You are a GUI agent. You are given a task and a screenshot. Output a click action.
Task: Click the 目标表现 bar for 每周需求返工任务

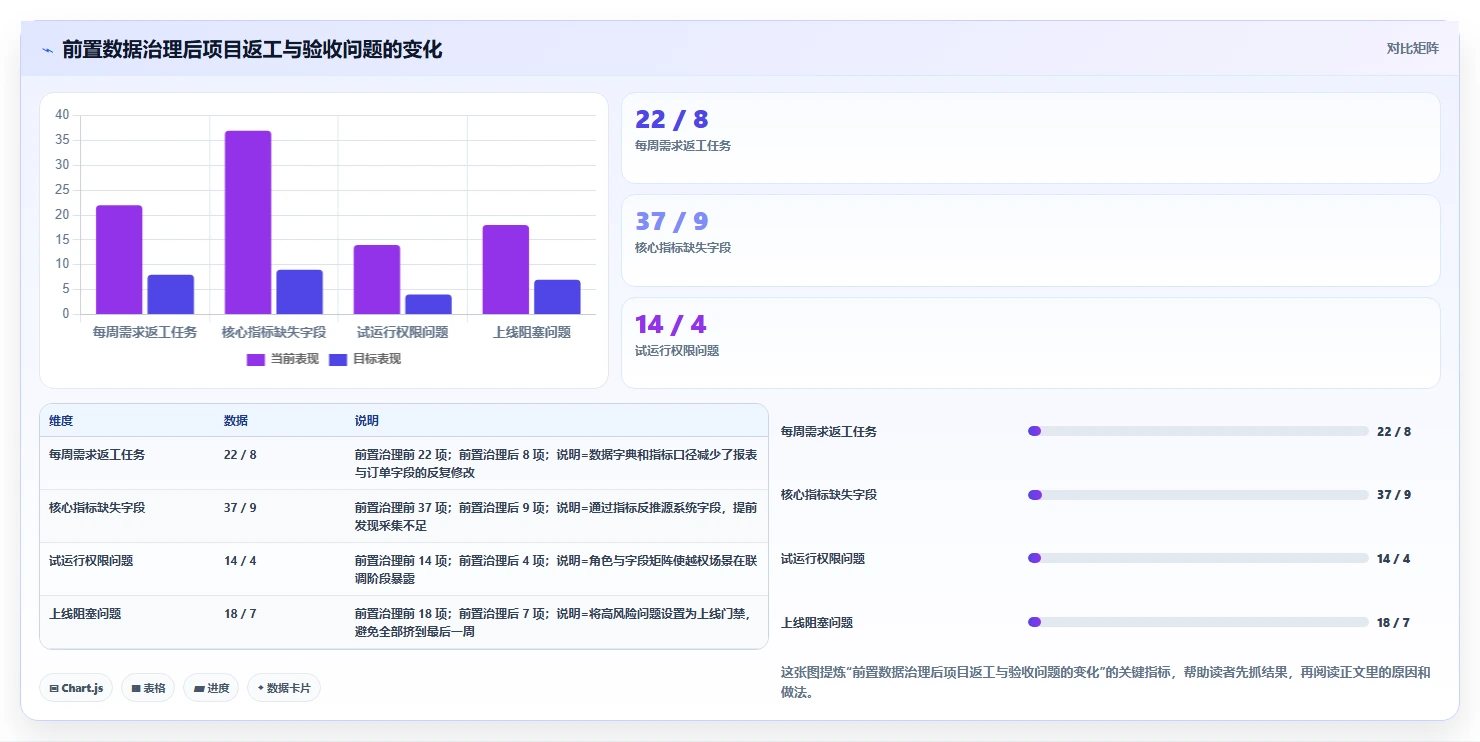coord(171,294)
